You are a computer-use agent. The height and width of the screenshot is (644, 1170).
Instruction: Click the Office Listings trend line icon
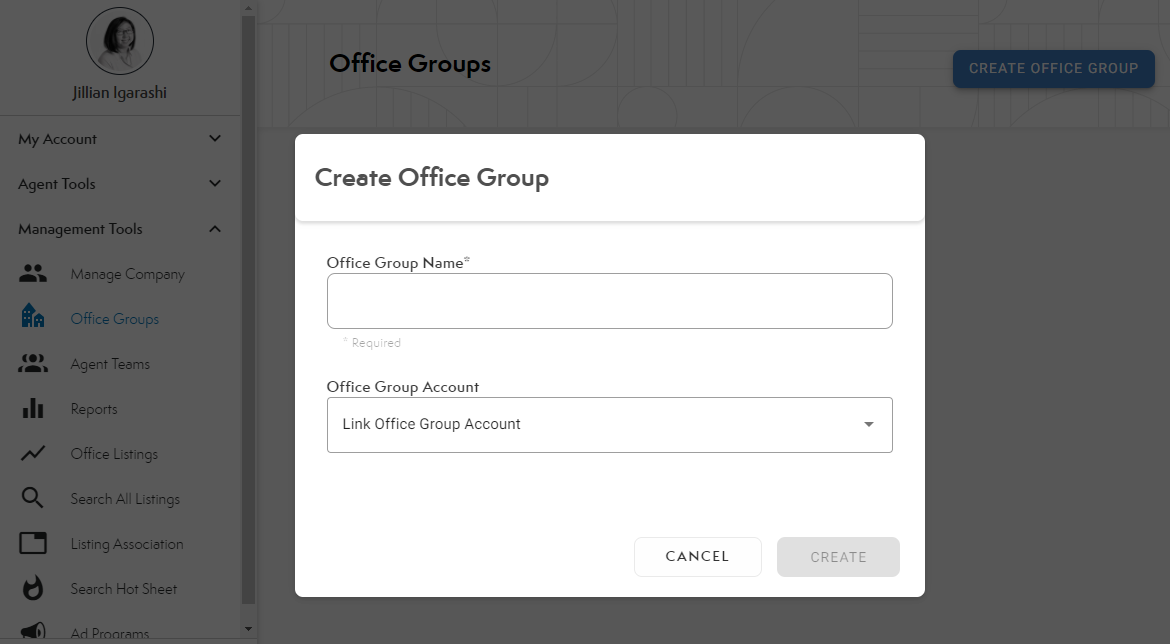click(33, 454)
